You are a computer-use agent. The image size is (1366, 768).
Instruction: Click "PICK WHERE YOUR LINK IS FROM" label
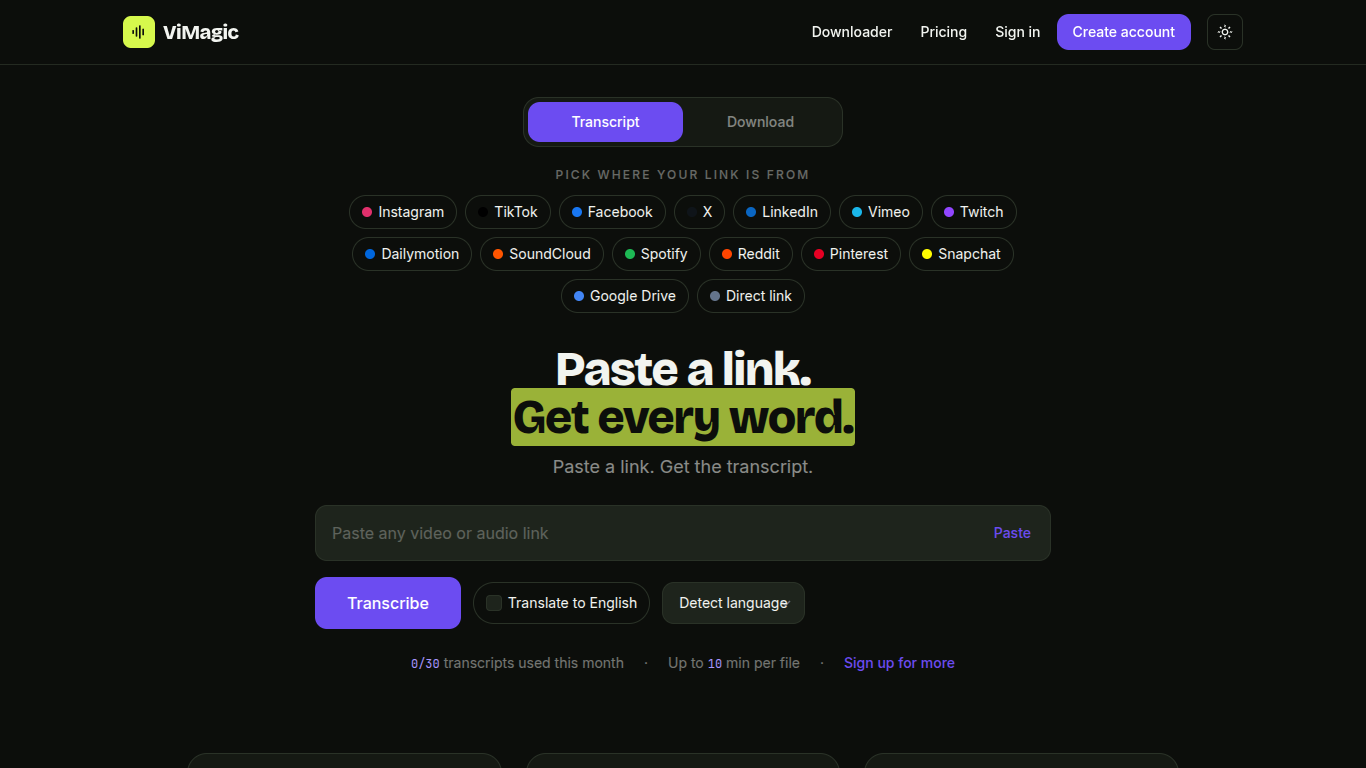683,174
